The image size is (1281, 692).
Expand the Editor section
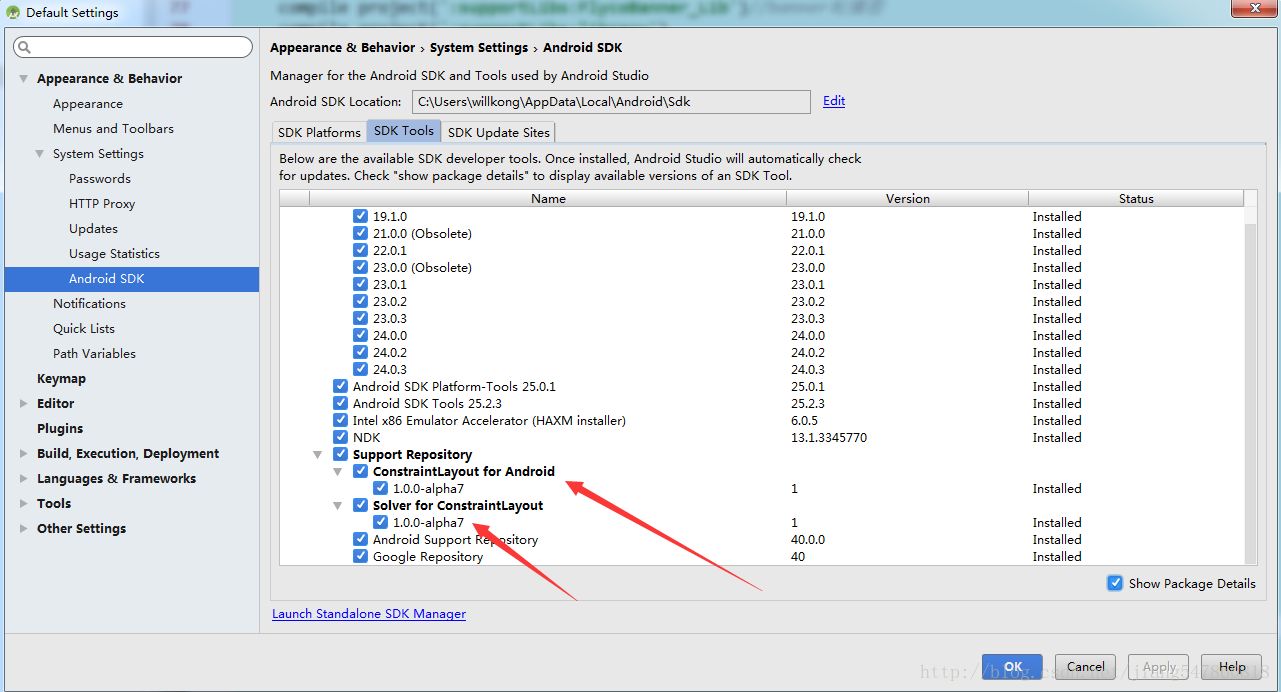tap(24, 403)
